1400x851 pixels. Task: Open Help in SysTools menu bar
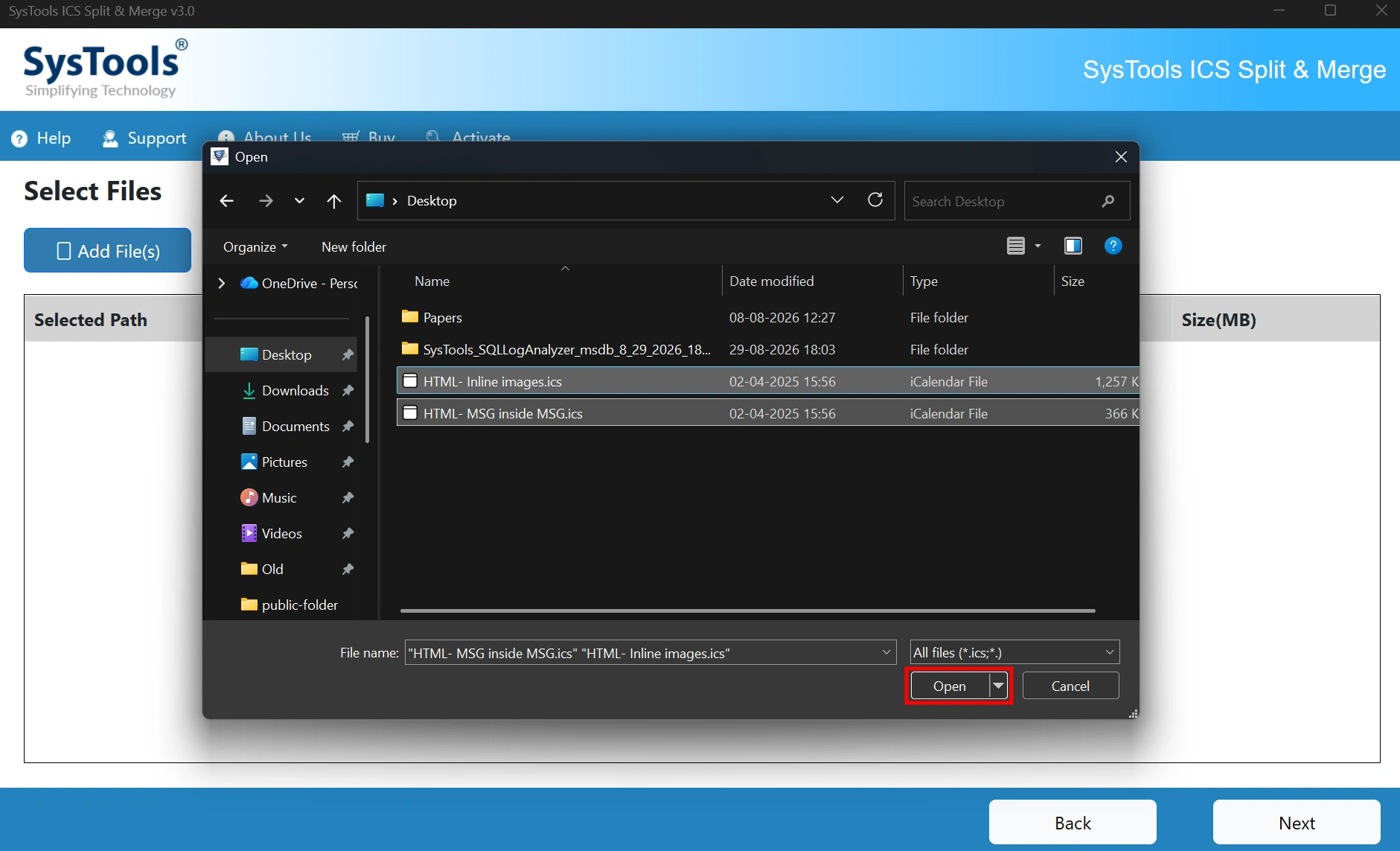pyautogui.click(x=42, y=138)
